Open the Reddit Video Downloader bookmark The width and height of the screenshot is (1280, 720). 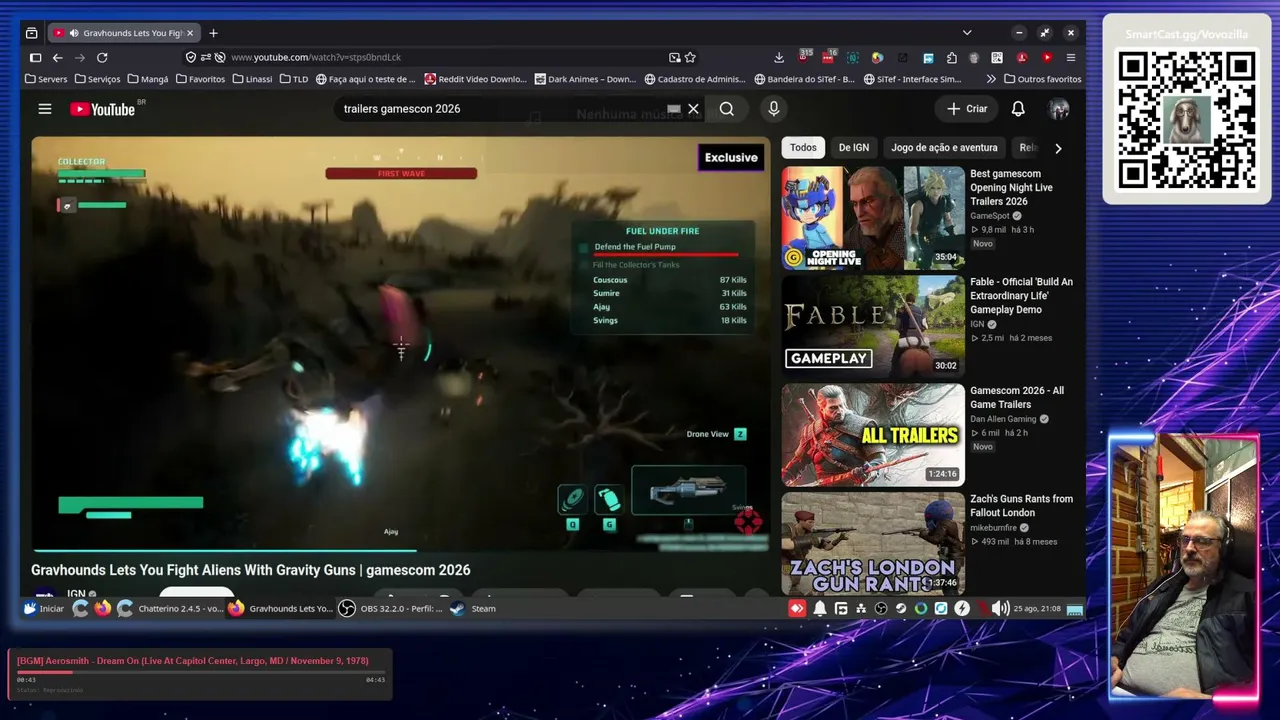tap(475, 79)
